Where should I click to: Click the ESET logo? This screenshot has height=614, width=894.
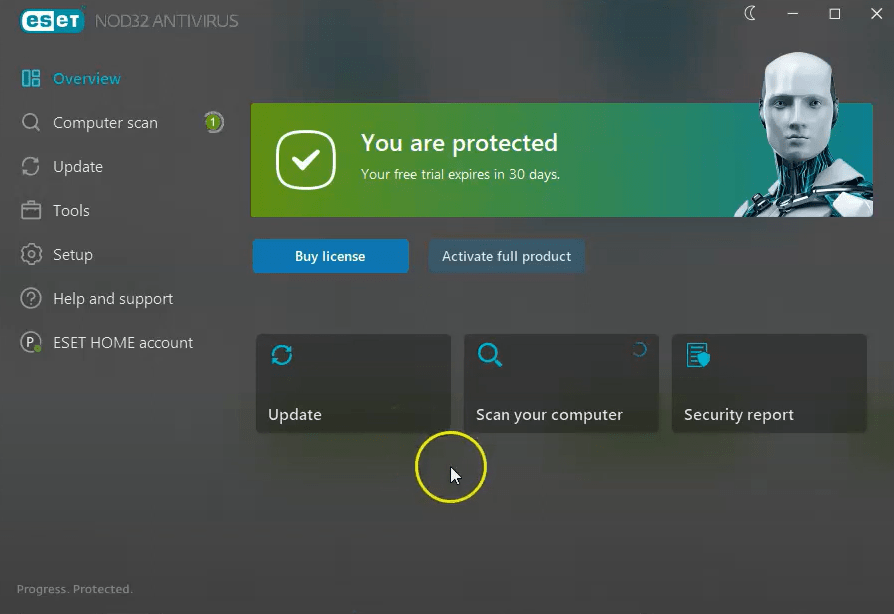pos(52,20)
